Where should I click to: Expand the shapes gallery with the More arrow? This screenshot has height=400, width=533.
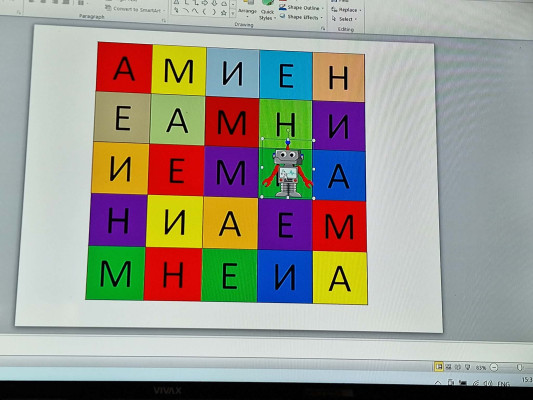(x=233, y=13)
